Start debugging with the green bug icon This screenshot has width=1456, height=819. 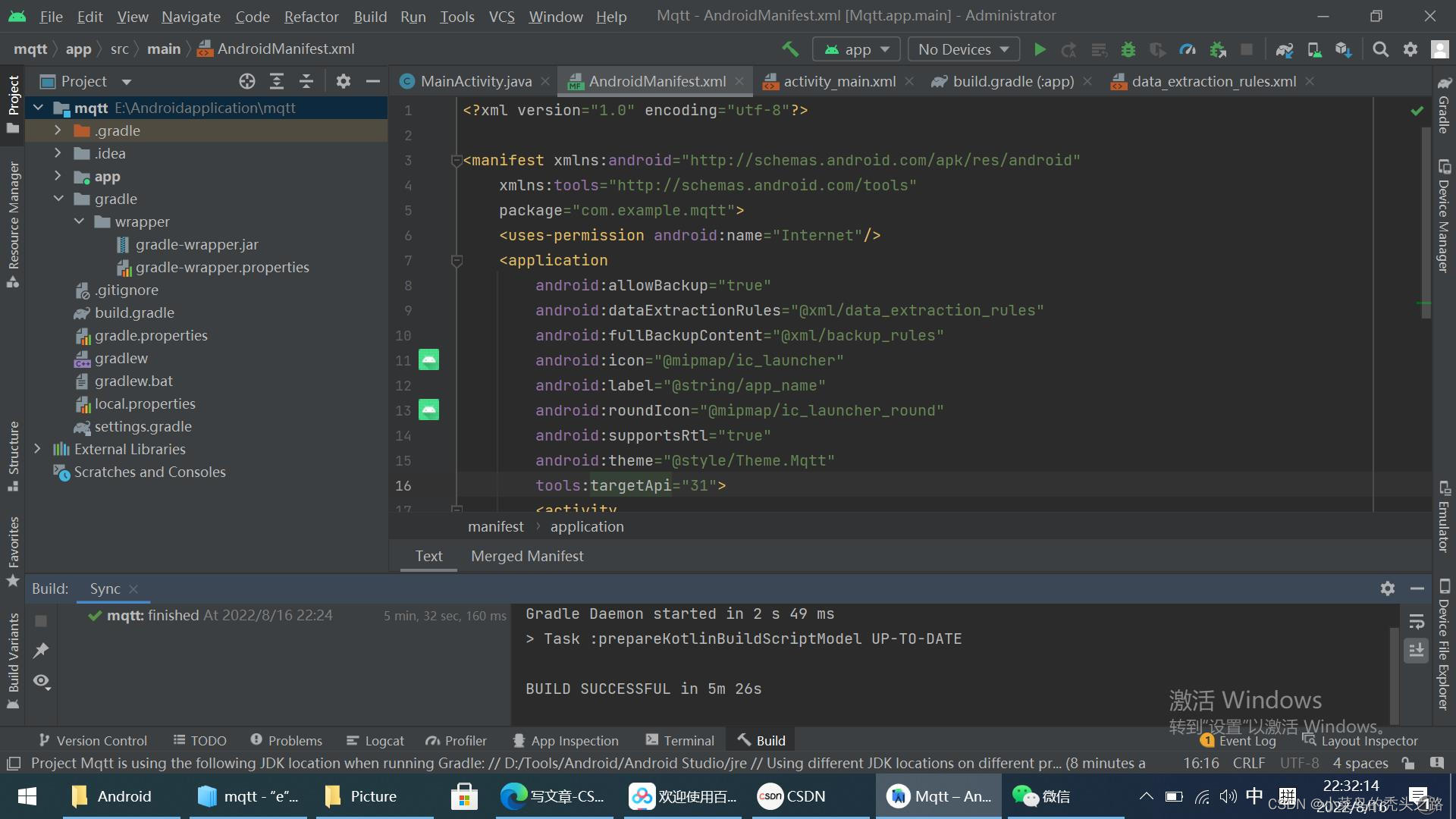[1128, 49]
